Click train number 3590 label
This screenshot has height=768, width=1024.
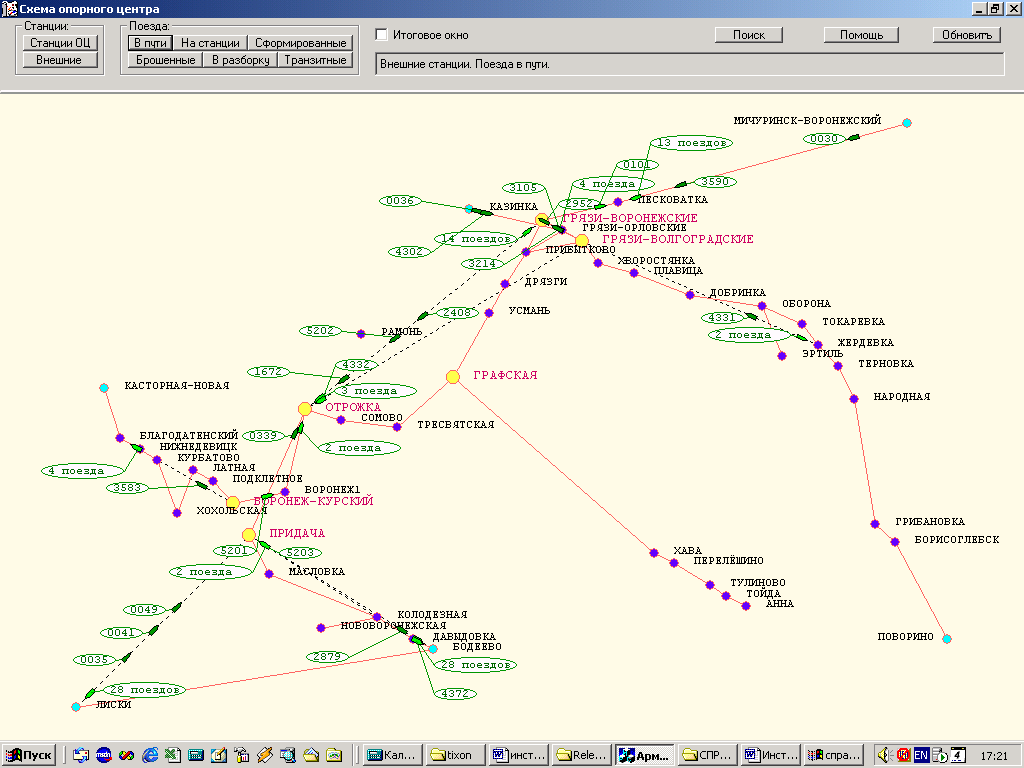715,181
